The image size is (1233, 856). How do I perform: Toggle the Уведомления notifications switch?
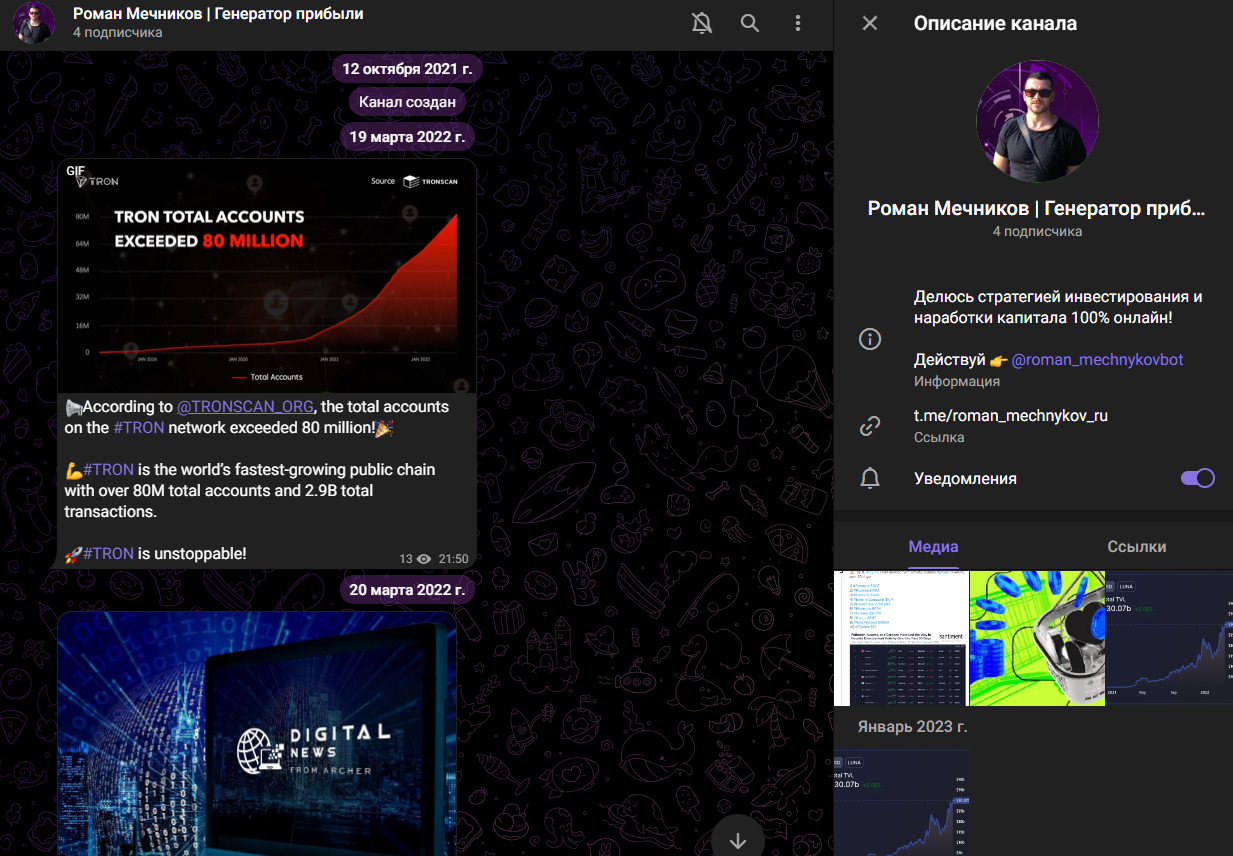tap(1197, 478)
